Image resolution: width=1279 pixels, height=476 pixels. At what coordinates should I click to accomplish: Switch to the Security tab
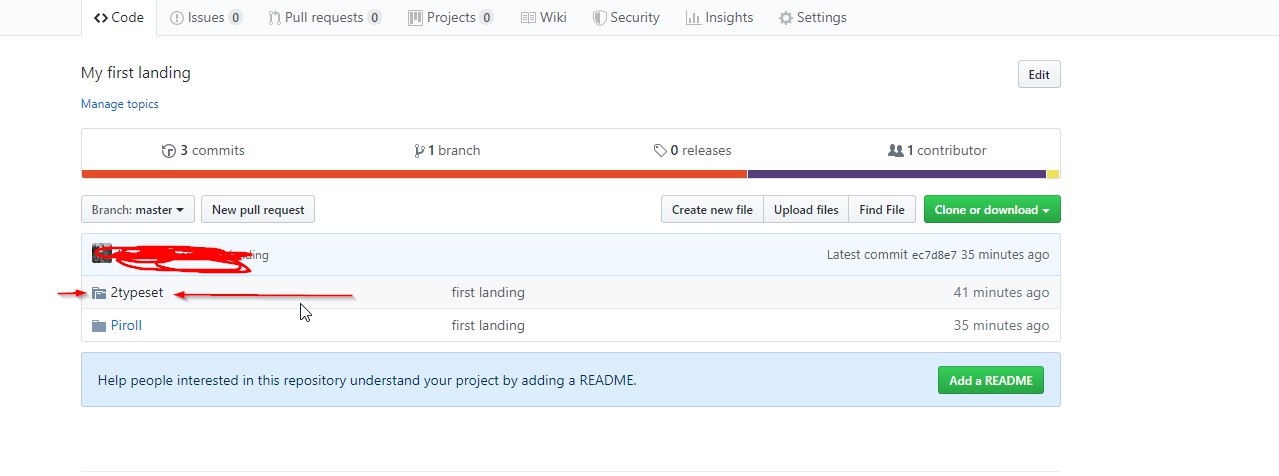(x=626, y=17)
